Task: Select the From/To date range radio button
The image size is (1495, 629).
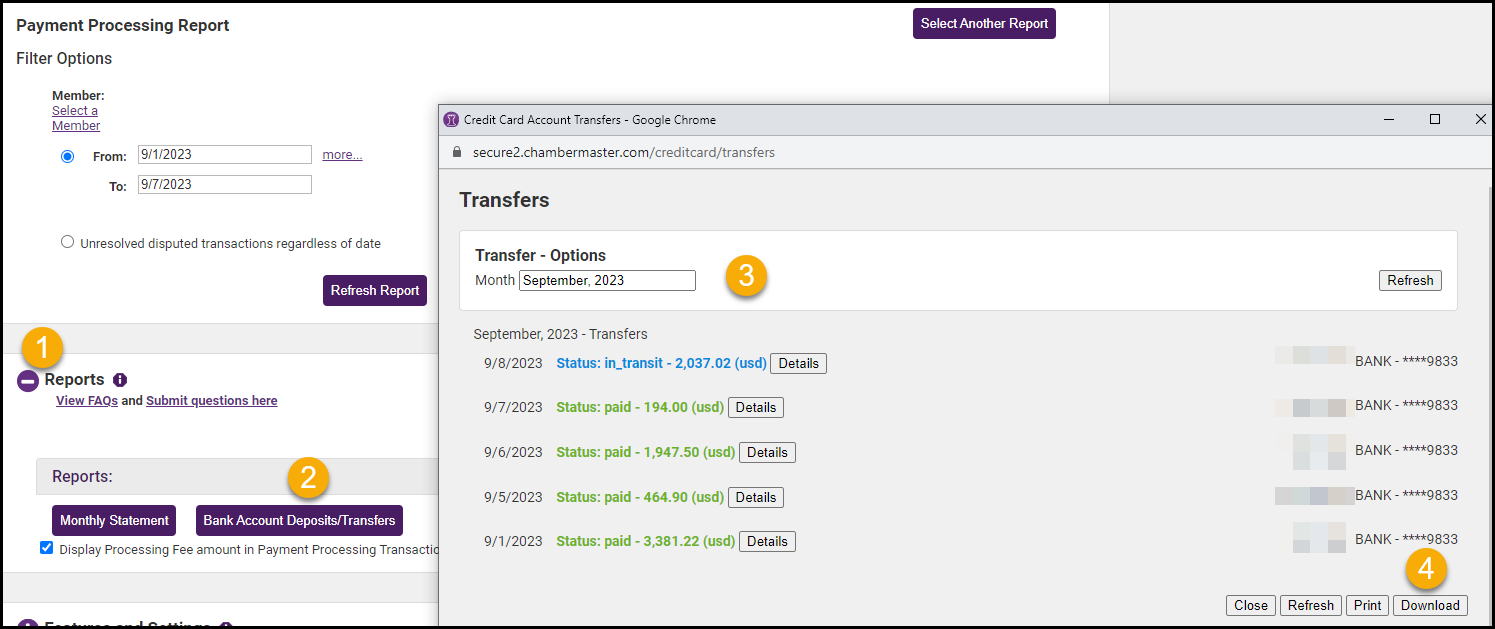Action: [x=67, y=155]
